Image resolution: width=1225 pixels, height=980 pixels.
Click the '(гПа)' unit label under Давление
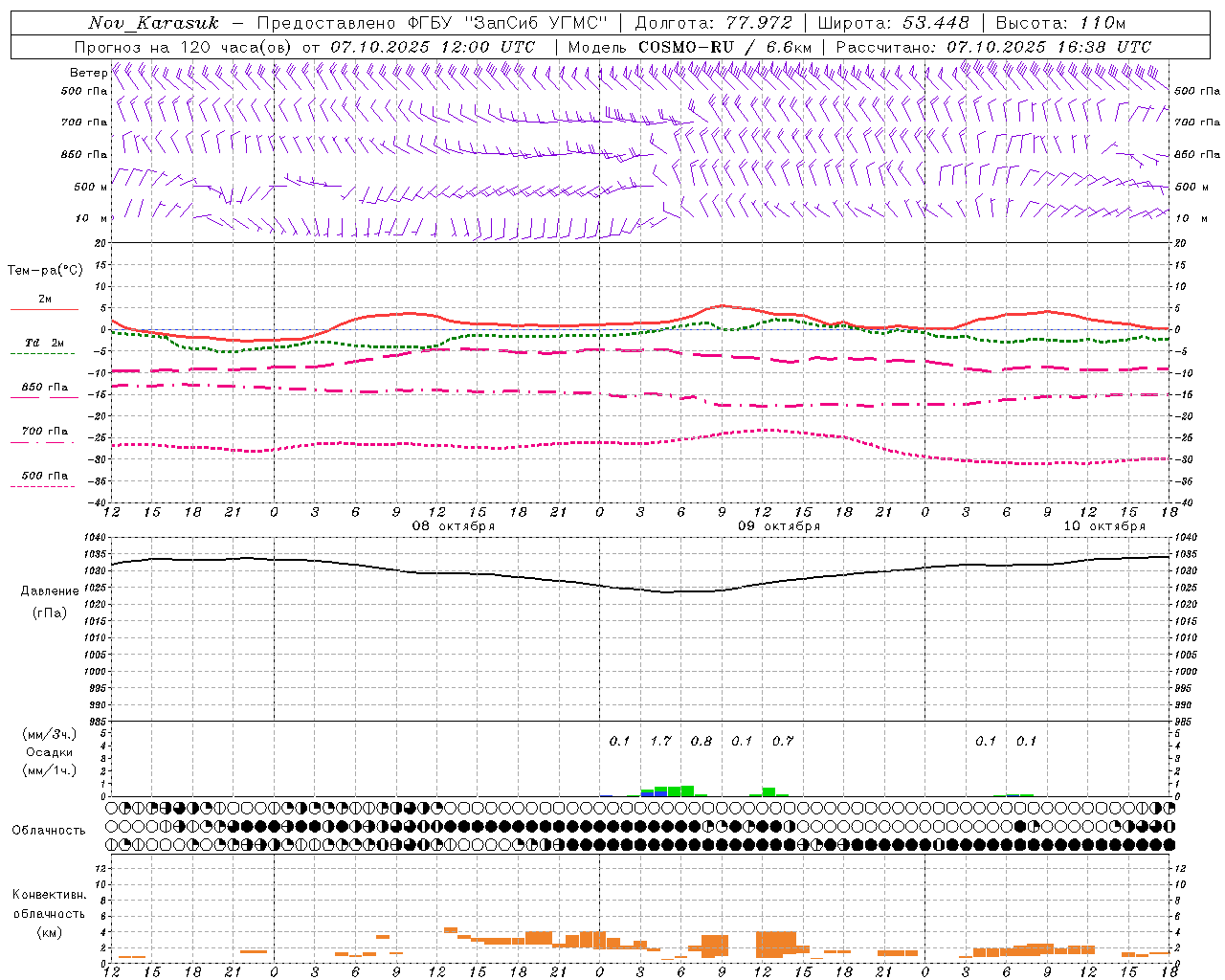point(50,613)
